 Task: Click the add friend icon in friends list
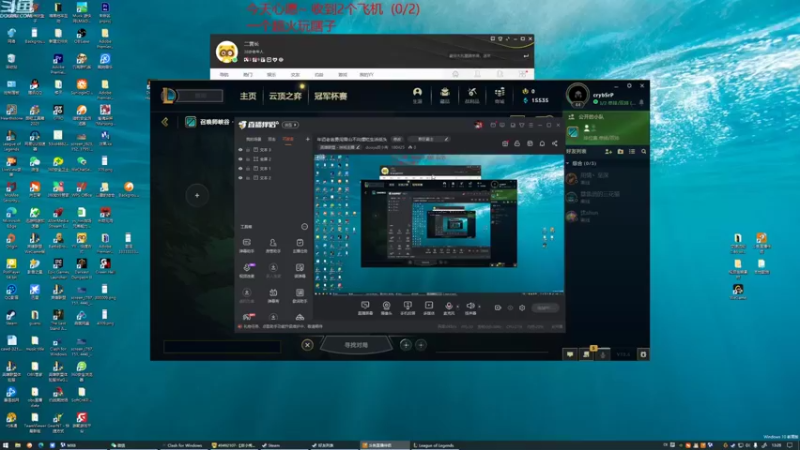[608, 152]
